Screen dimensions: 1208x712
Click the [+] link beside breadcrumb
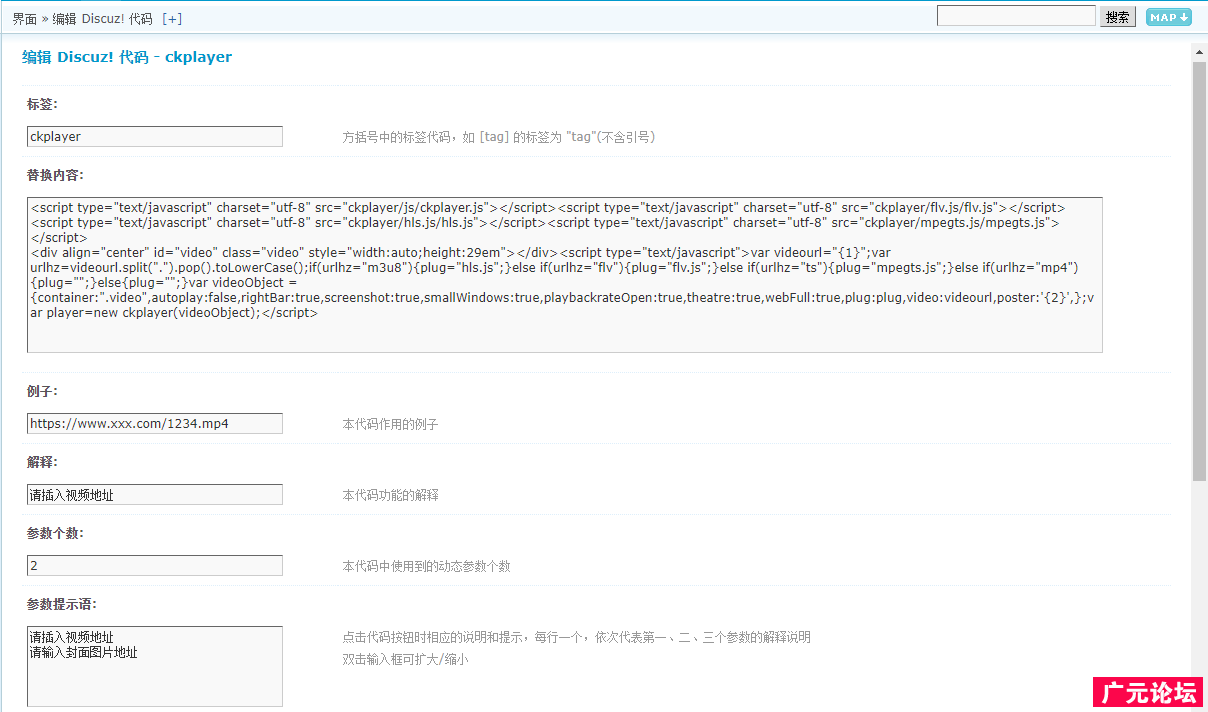(172, 19)
